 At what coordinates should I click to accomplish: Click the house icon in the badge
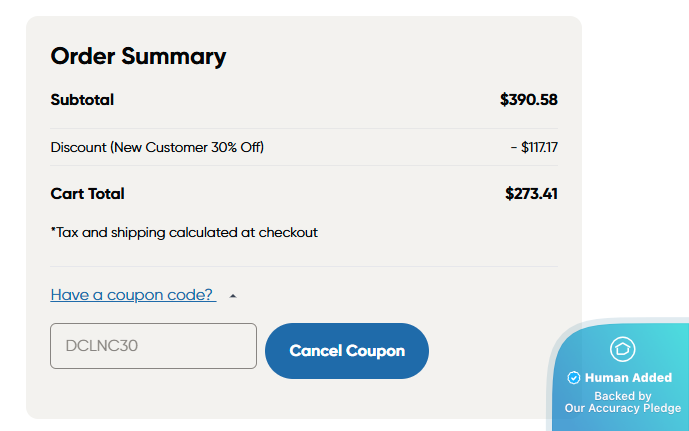(x=623, y=349)
